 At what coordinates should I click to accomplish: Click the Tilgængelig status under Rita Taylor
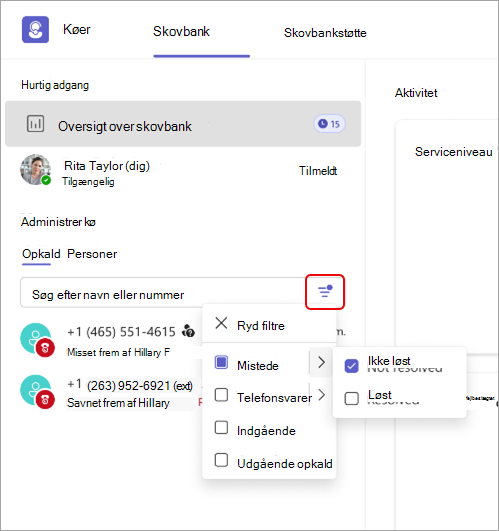pyautogui.click(x=88, y=182)
